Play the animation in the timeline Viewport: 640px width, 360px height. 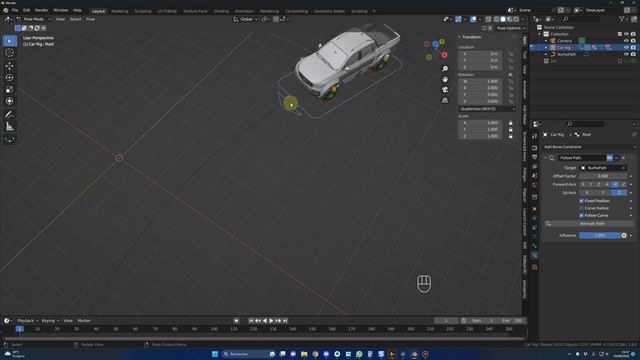(271, 321)
